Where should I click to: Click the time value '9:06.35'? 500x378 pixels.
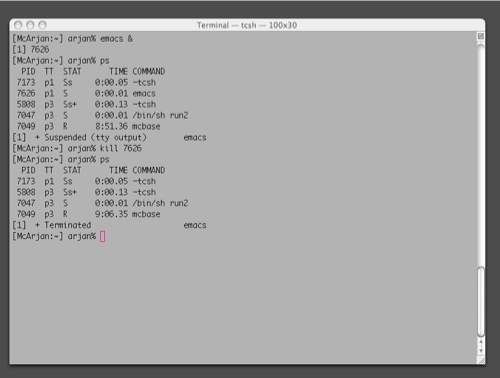point(111,214)
